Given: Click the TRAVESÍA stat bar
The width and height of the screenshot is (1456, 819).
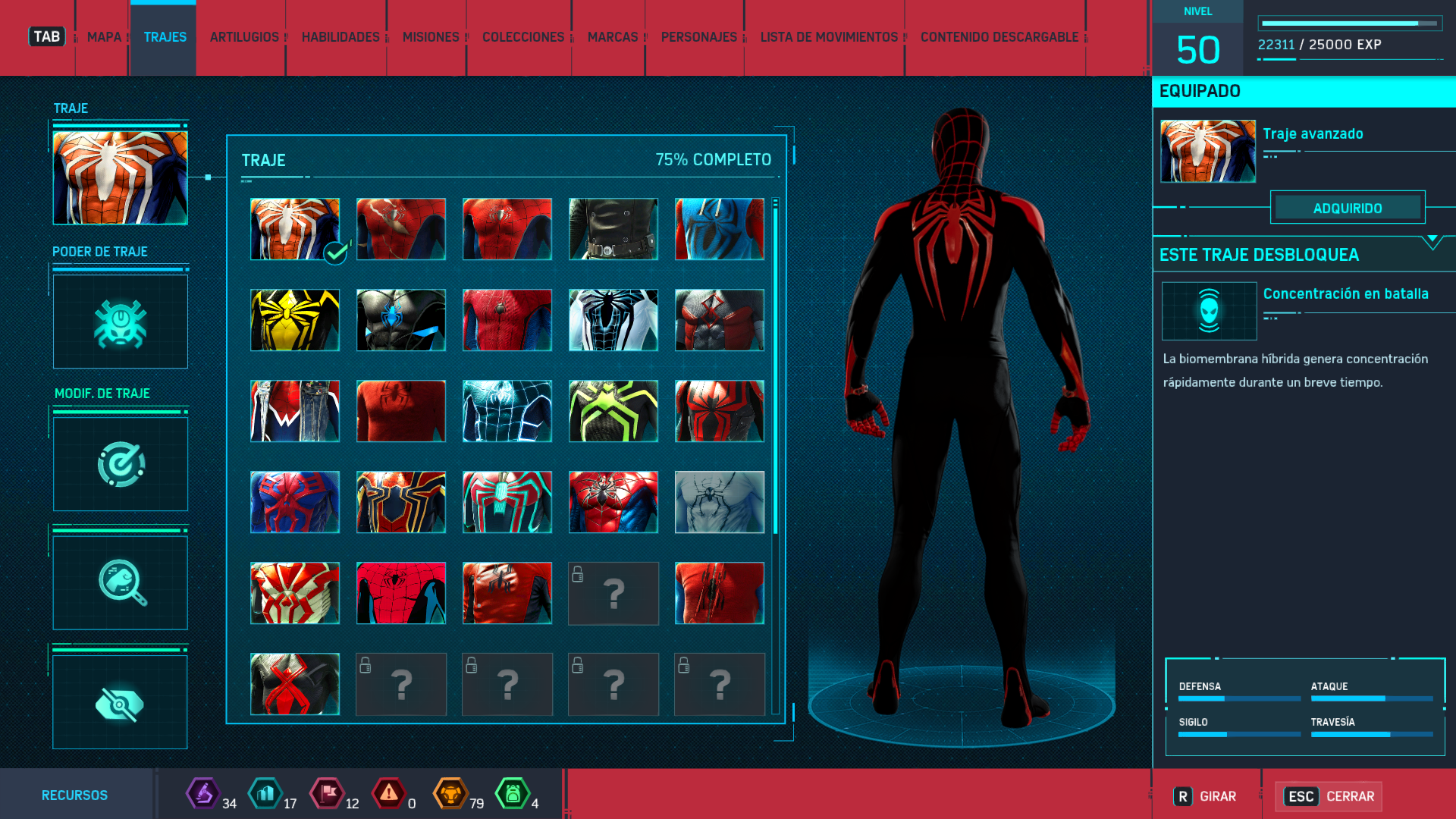Looking at the screenshot, I should point(1372,734).
